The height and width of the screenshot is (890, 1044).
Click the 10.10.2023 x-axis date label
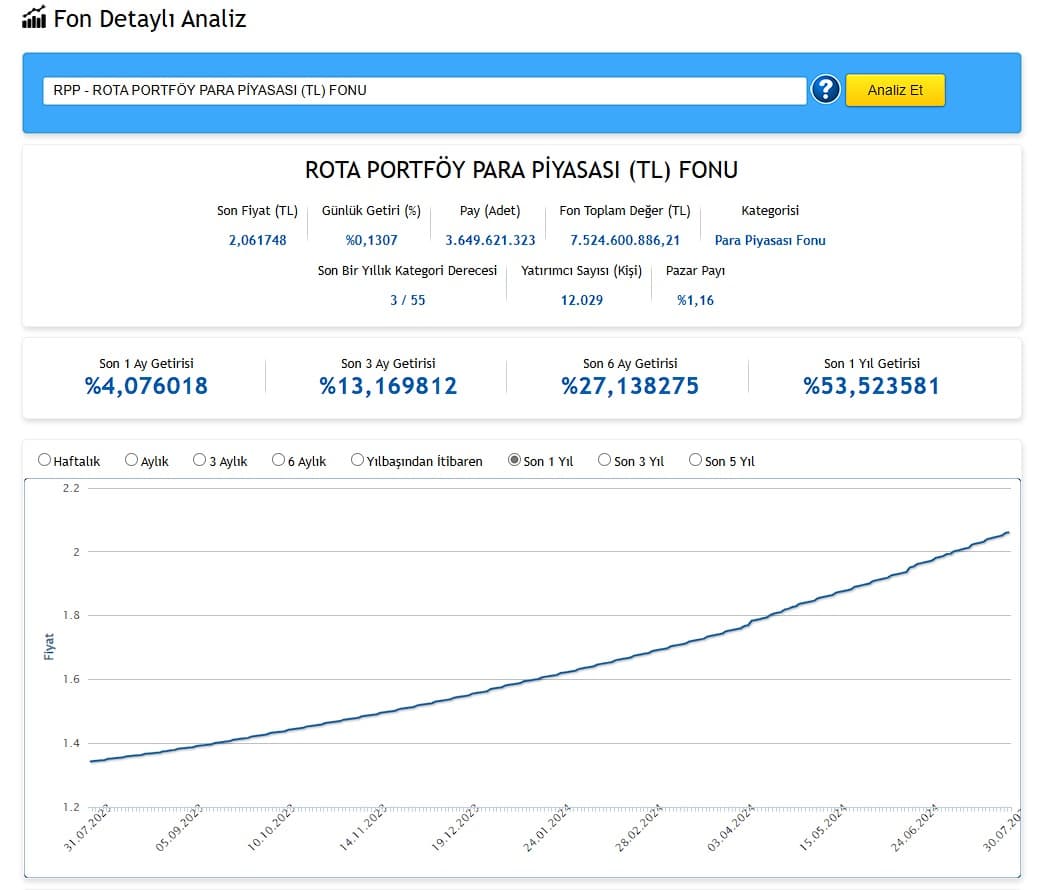[x=270, y=828]
